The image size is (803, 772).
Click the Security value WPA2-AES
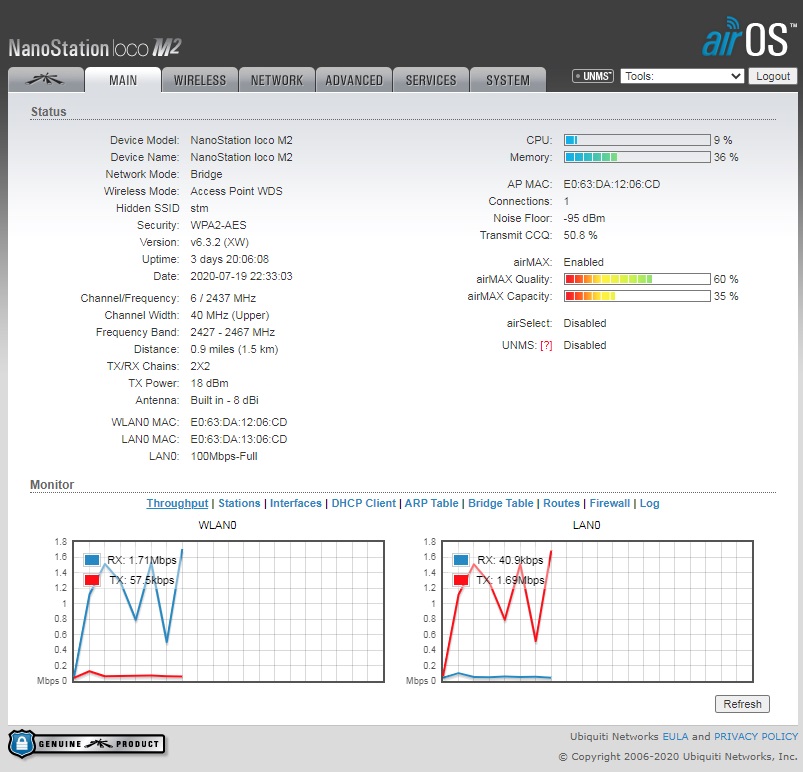(218, 225)
